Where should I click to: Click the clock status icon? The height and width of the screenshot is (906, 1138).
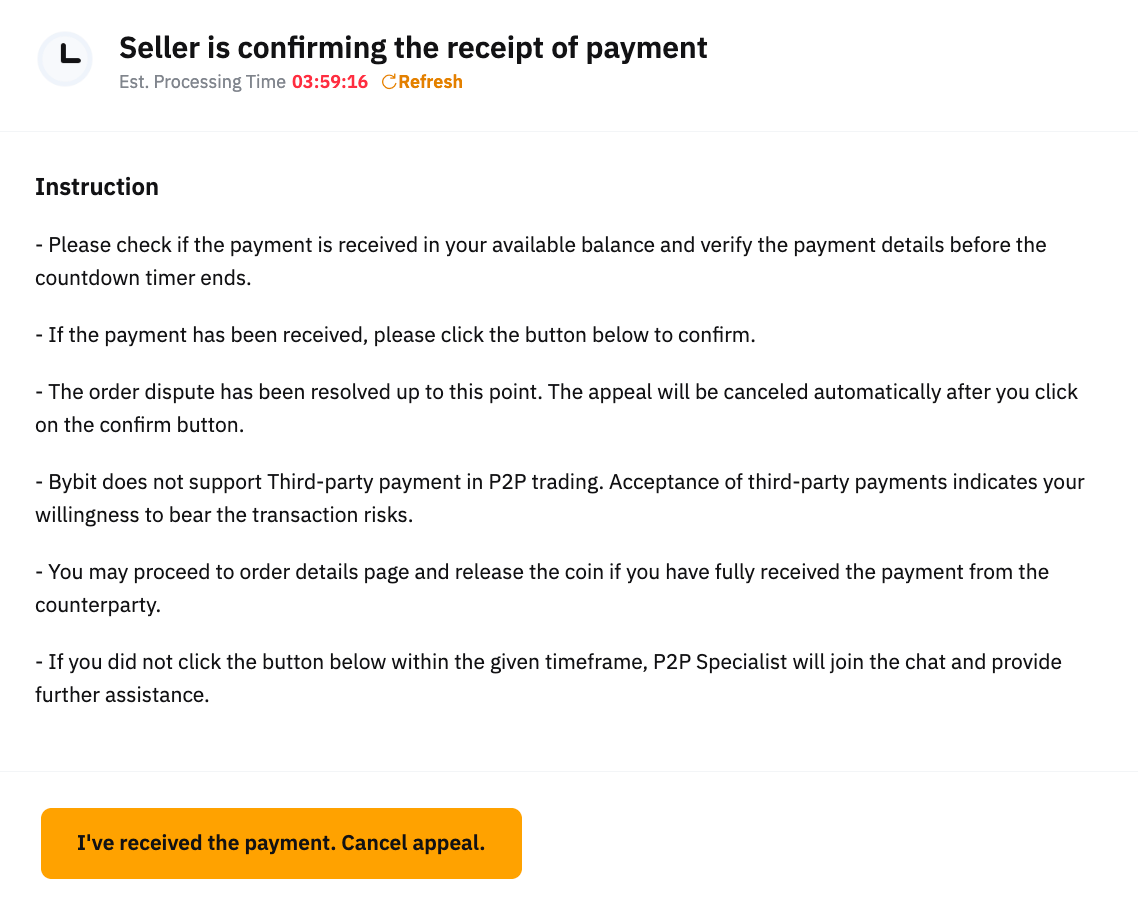(65, 59)
